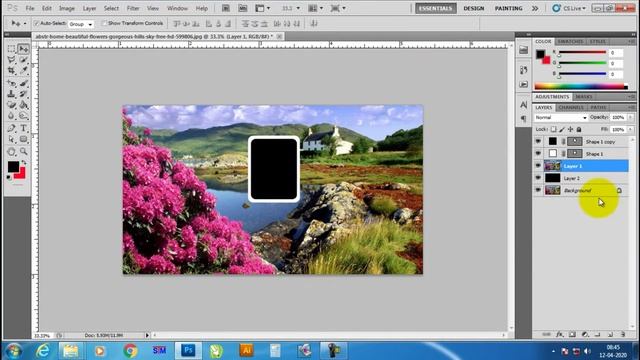Launch Bridge from application bar
640x360 pixels.
click(226, 8)
